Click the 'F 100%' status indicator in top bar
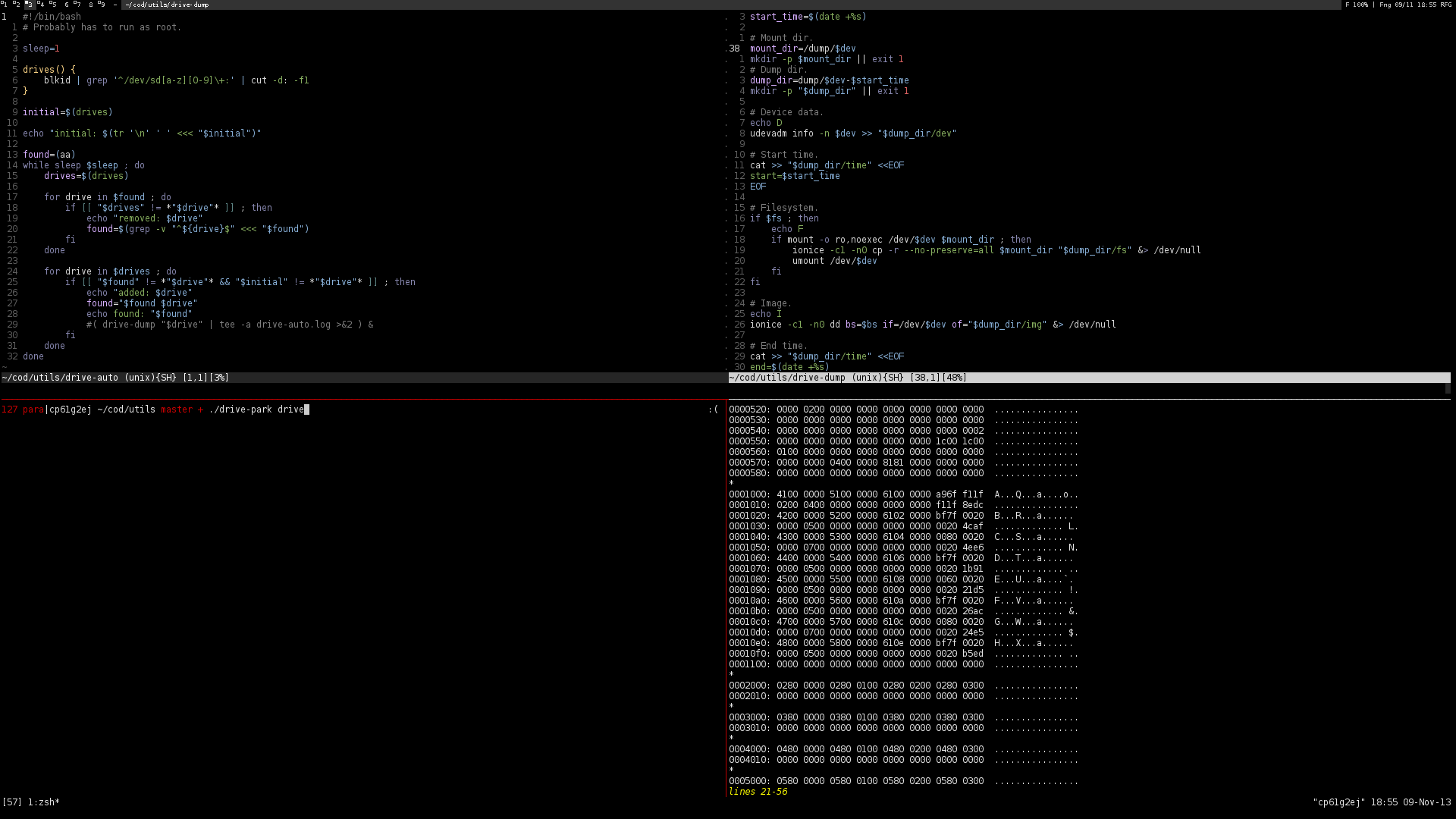1456x819 pixels. pyautogui.click(x=1357, y=5)
